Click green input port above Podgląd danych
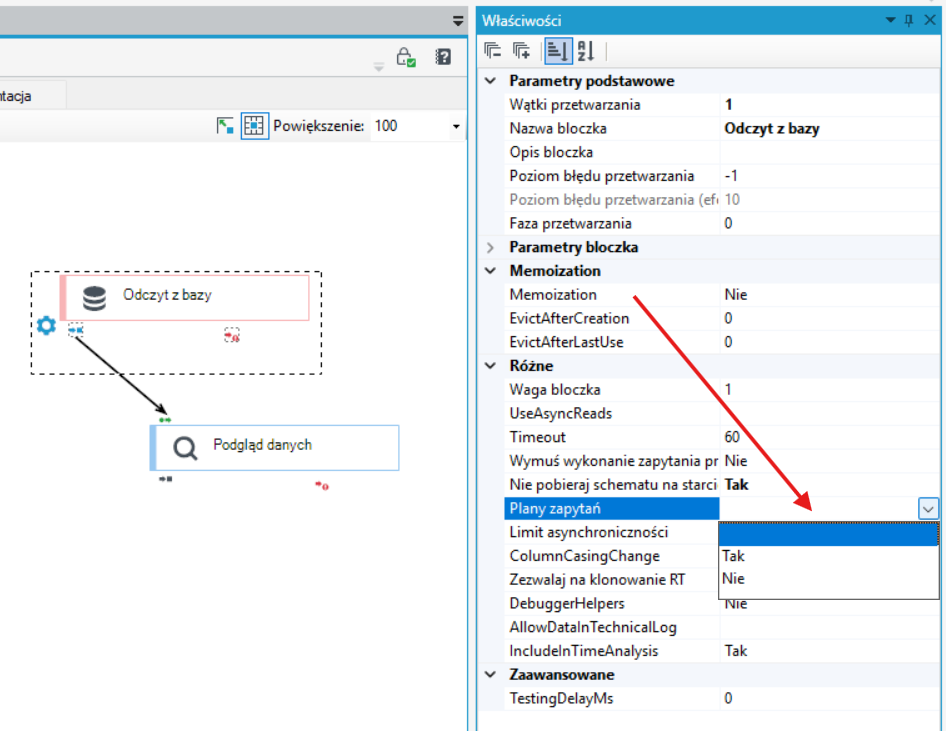This screenshot has width=946, height=731. coord(165,419)
